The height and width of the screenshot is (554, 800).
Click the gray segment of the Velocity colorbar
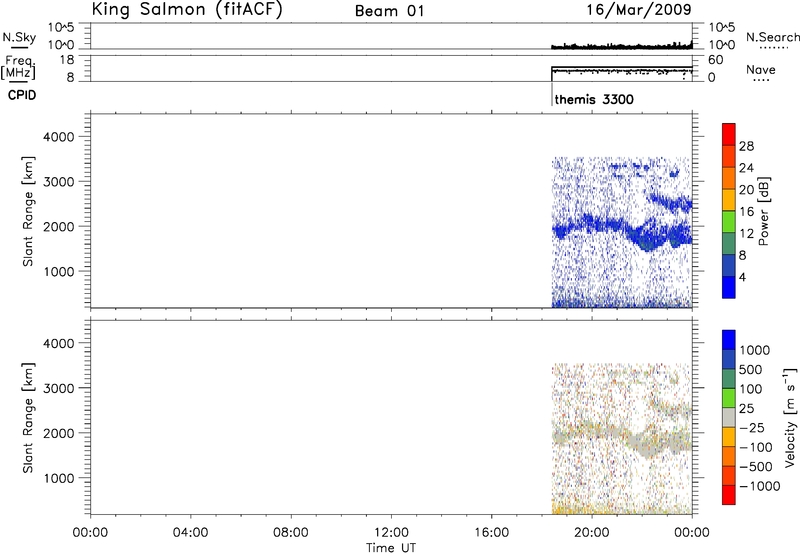(729, 417)
